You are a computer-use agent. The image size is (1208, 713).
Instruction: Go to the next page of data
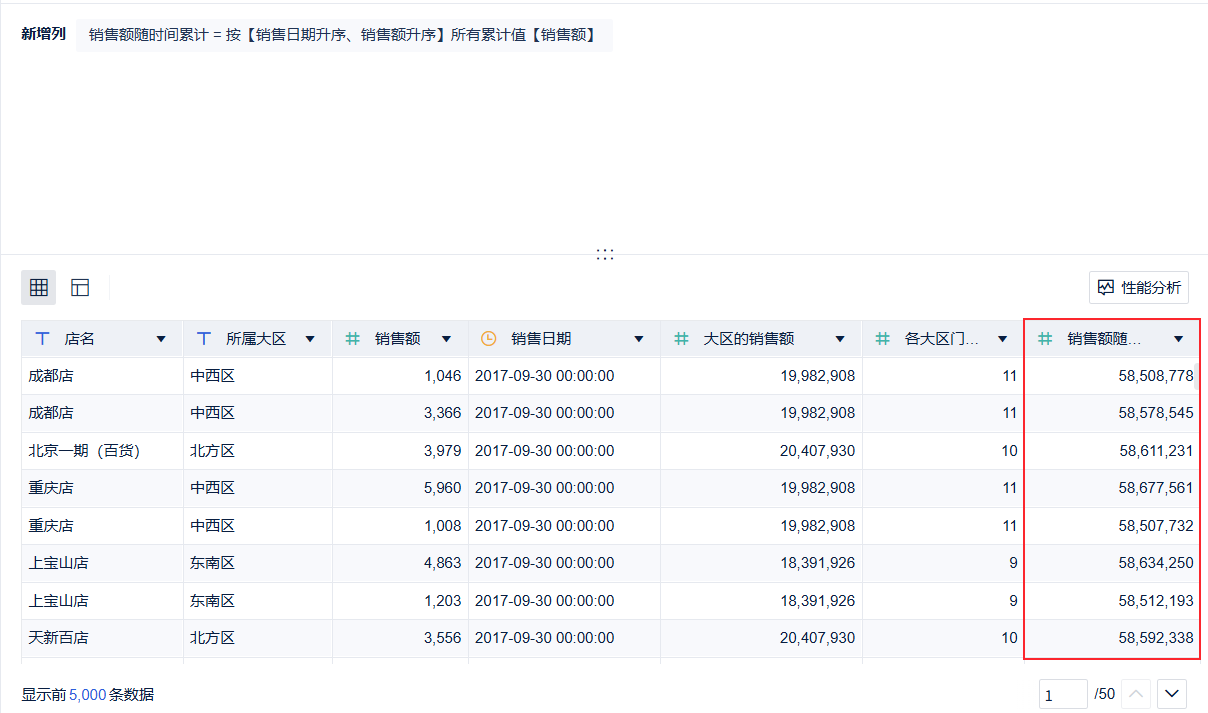(1172, 693)
